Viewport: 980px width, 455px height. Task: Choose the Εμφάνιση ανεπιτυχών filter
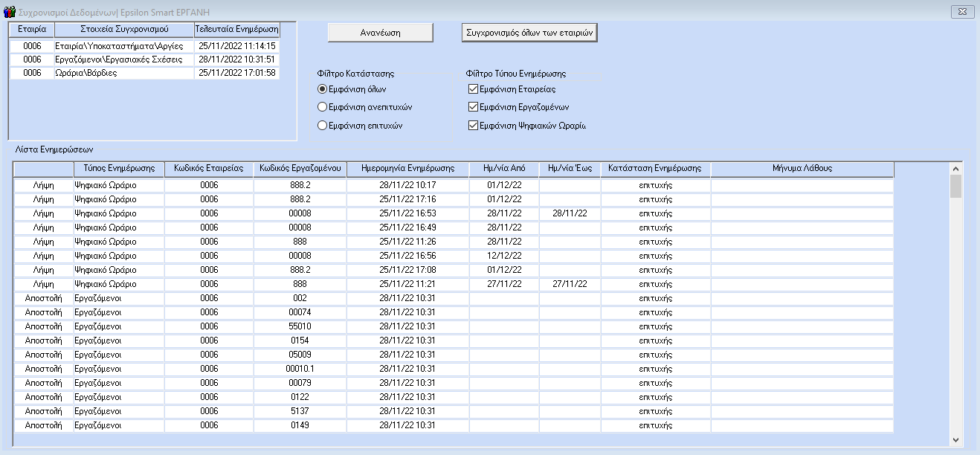322,107
